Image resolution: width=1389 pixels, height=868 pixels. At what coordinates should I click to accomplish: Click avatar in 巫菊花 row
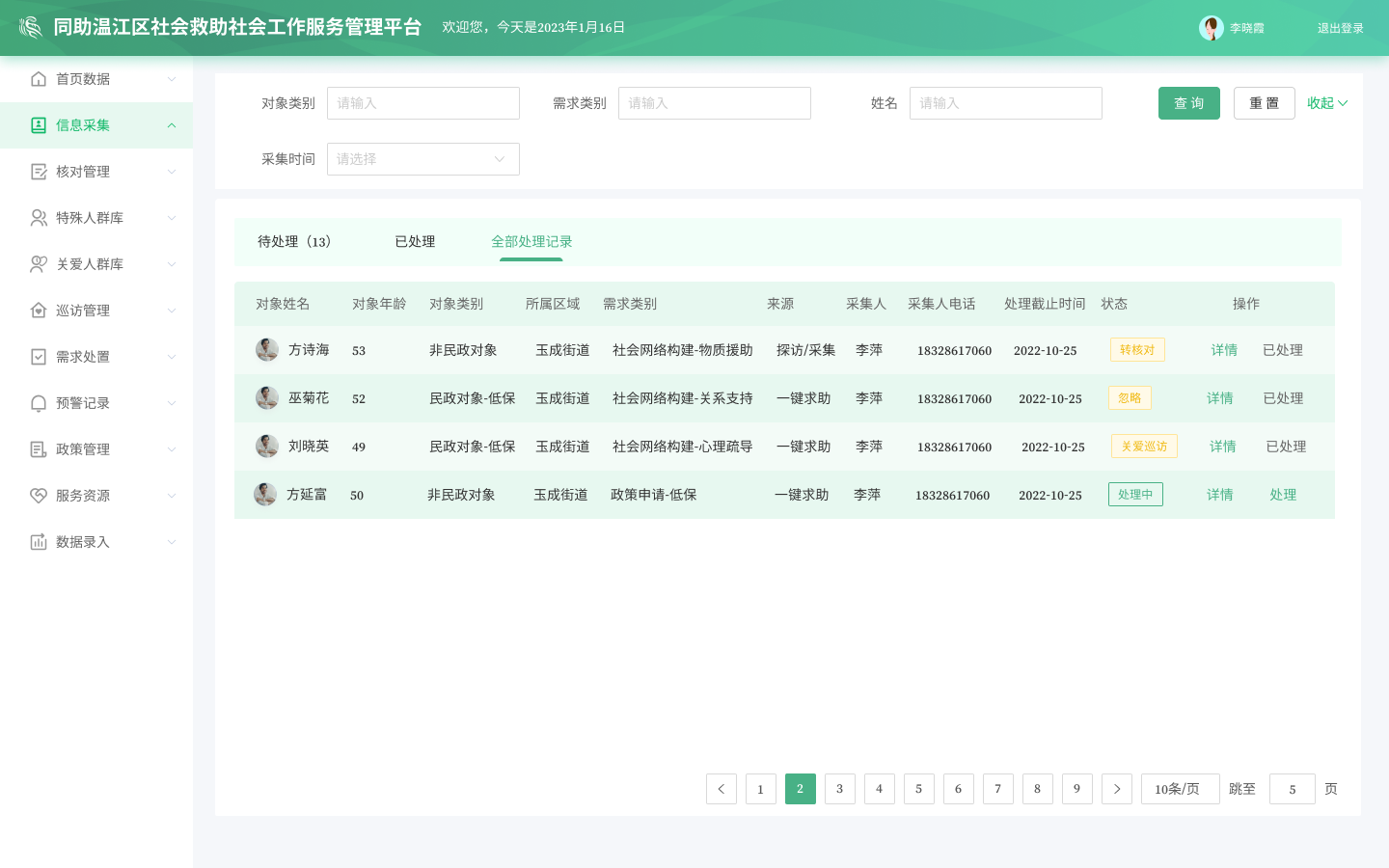[267, 398]
